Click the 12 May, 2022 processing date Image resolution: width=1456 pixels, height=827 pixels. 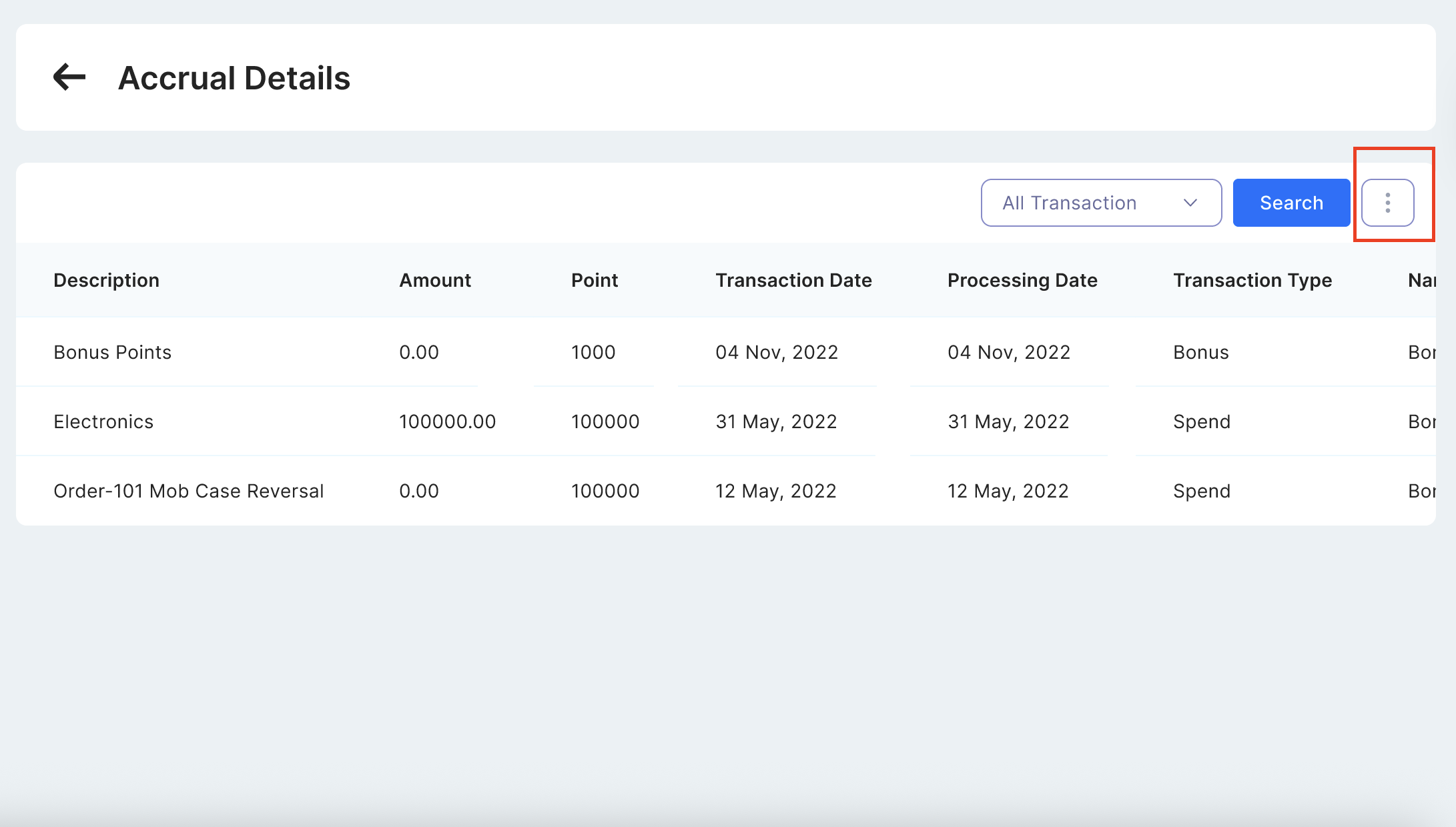tap(1008, 491)
